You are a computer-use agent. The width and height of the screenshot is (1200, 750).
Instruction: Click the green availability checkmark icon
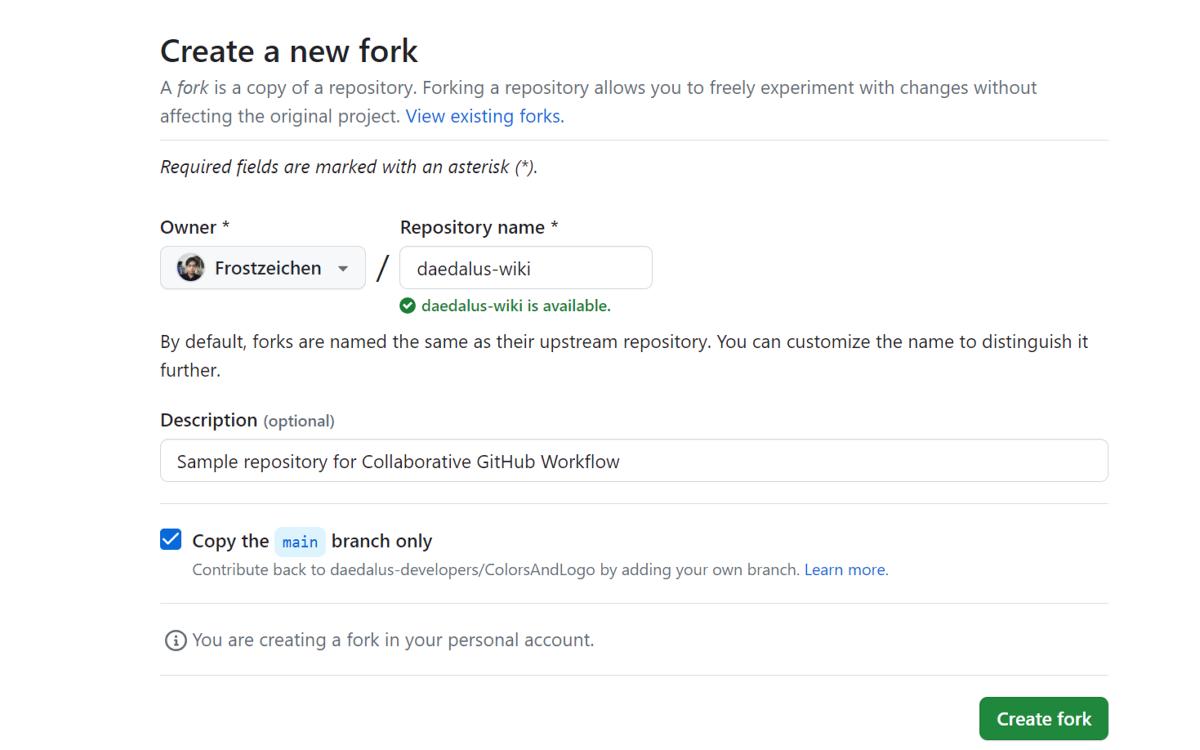[407, 306]
